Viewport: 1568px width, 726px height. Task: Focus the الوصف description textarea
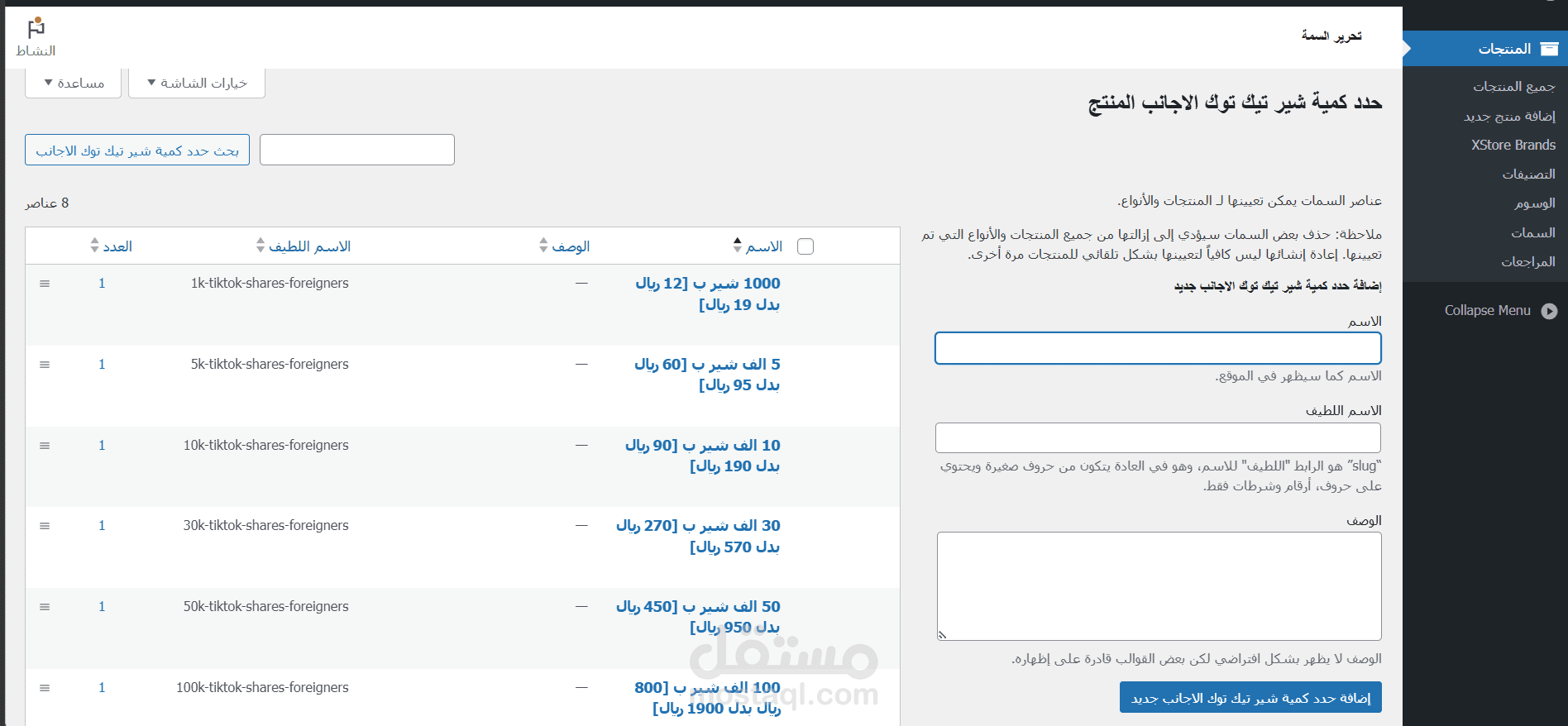point(1159,586)
